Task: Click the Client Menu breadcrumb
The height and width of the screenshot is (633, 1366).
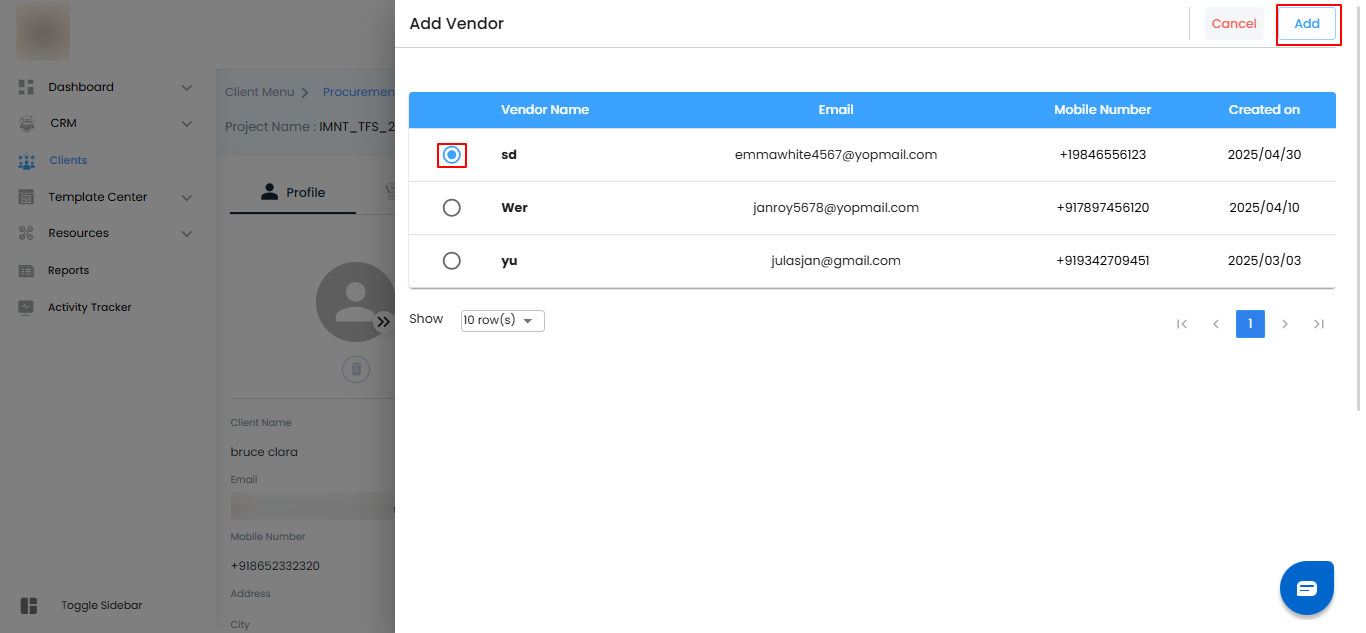Action: pos(259,92)
